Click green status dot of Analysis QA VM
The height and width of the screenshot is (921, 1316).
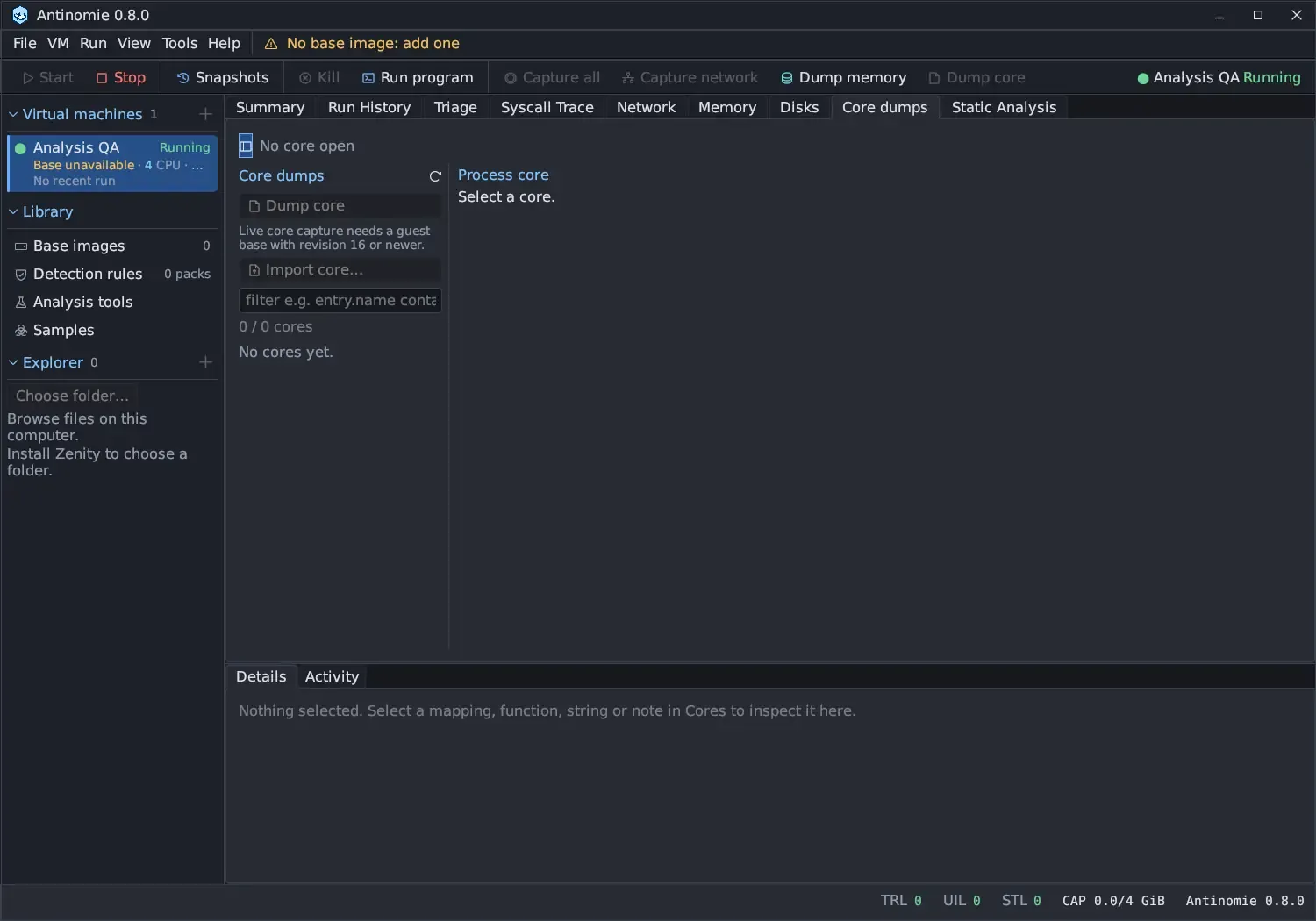click(20, 148)
